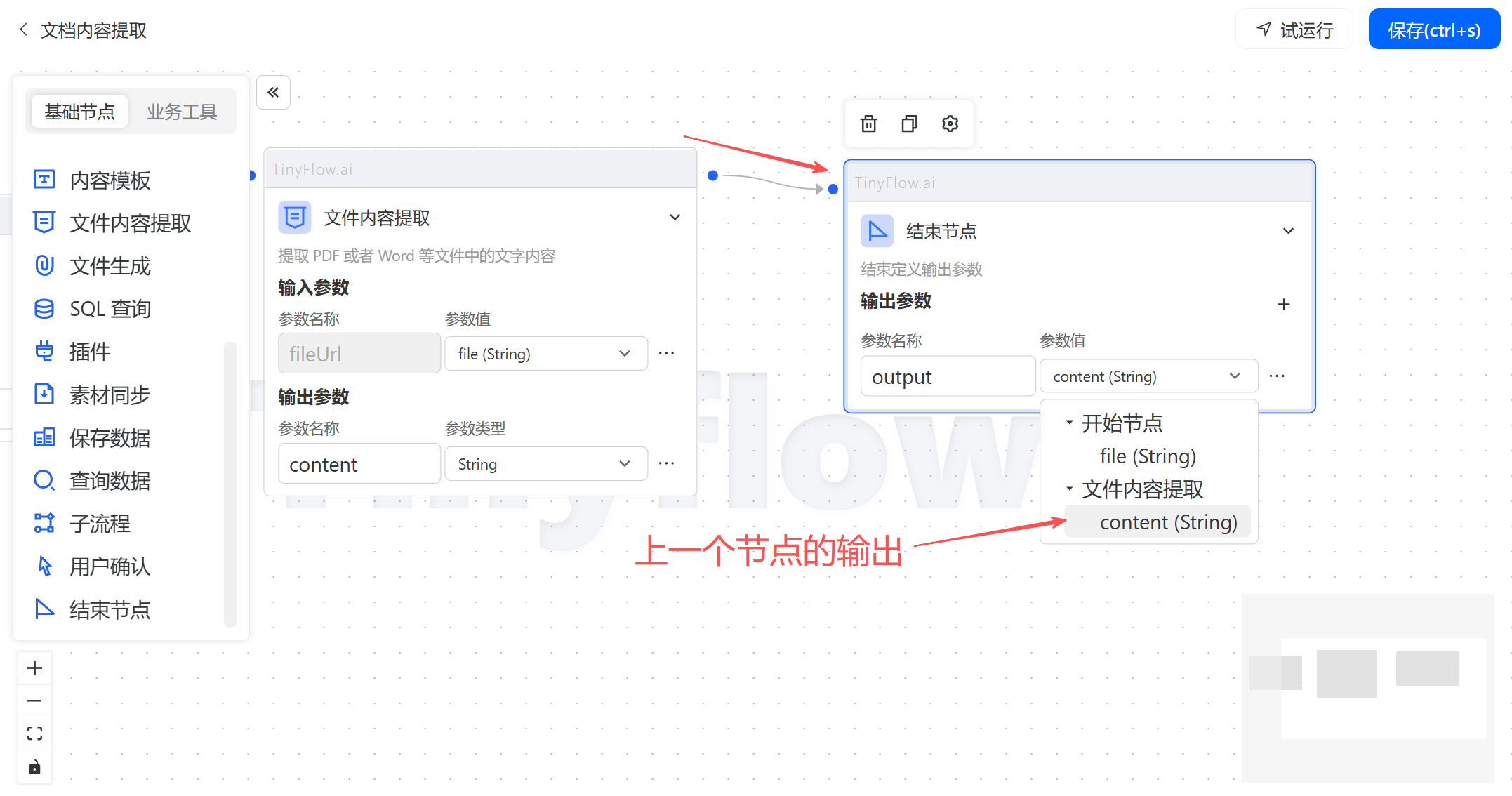This screenshot has height=796, width=1512.
Task: Click the sidebar vertical scrollbar
Action: [230, 484]
